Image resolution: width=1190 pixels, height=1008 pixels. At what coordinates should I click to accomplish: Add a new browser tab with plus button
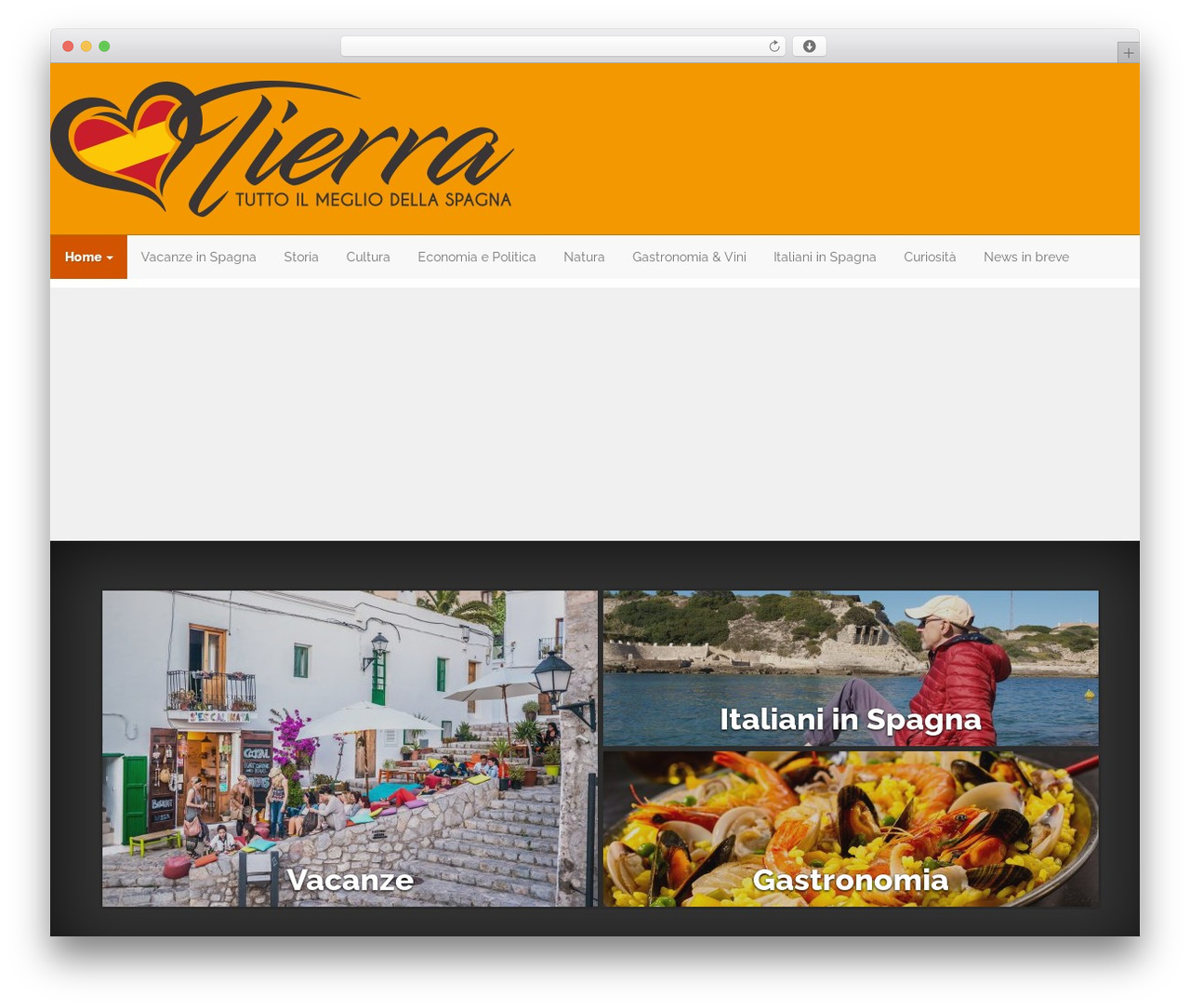1128,53
